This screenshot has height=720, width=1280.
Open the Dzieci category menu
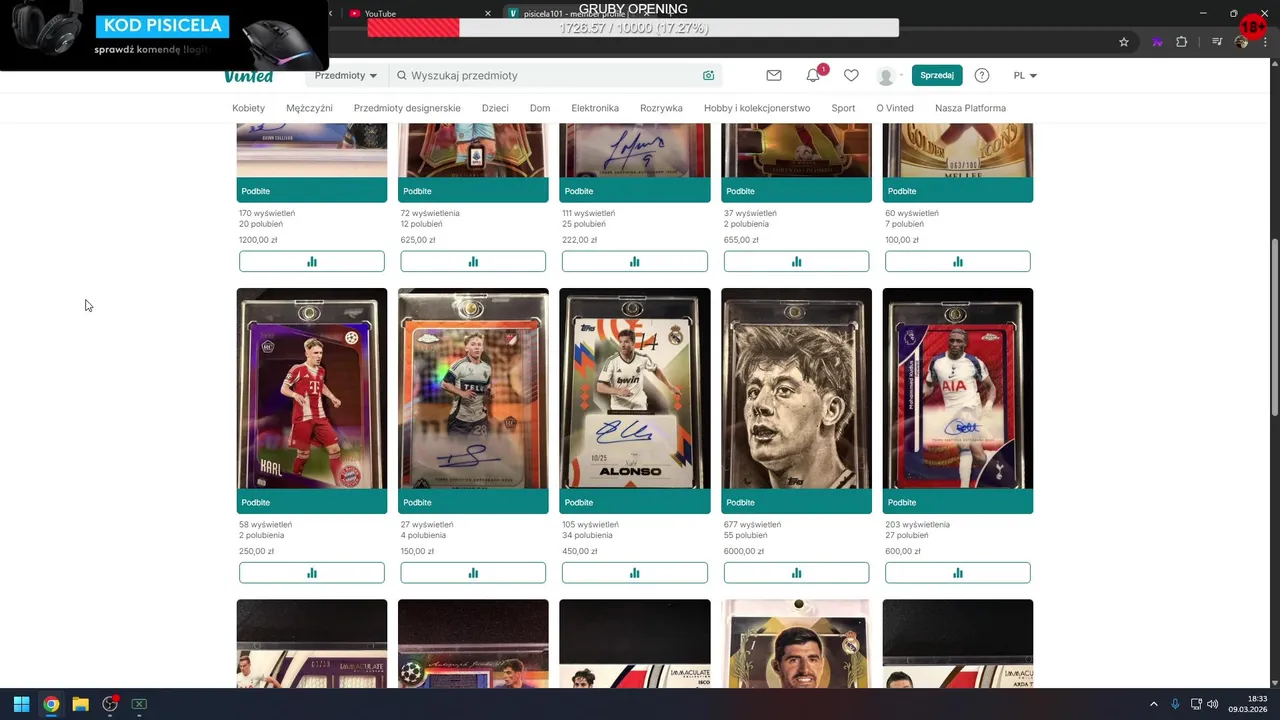click(495, 108)
